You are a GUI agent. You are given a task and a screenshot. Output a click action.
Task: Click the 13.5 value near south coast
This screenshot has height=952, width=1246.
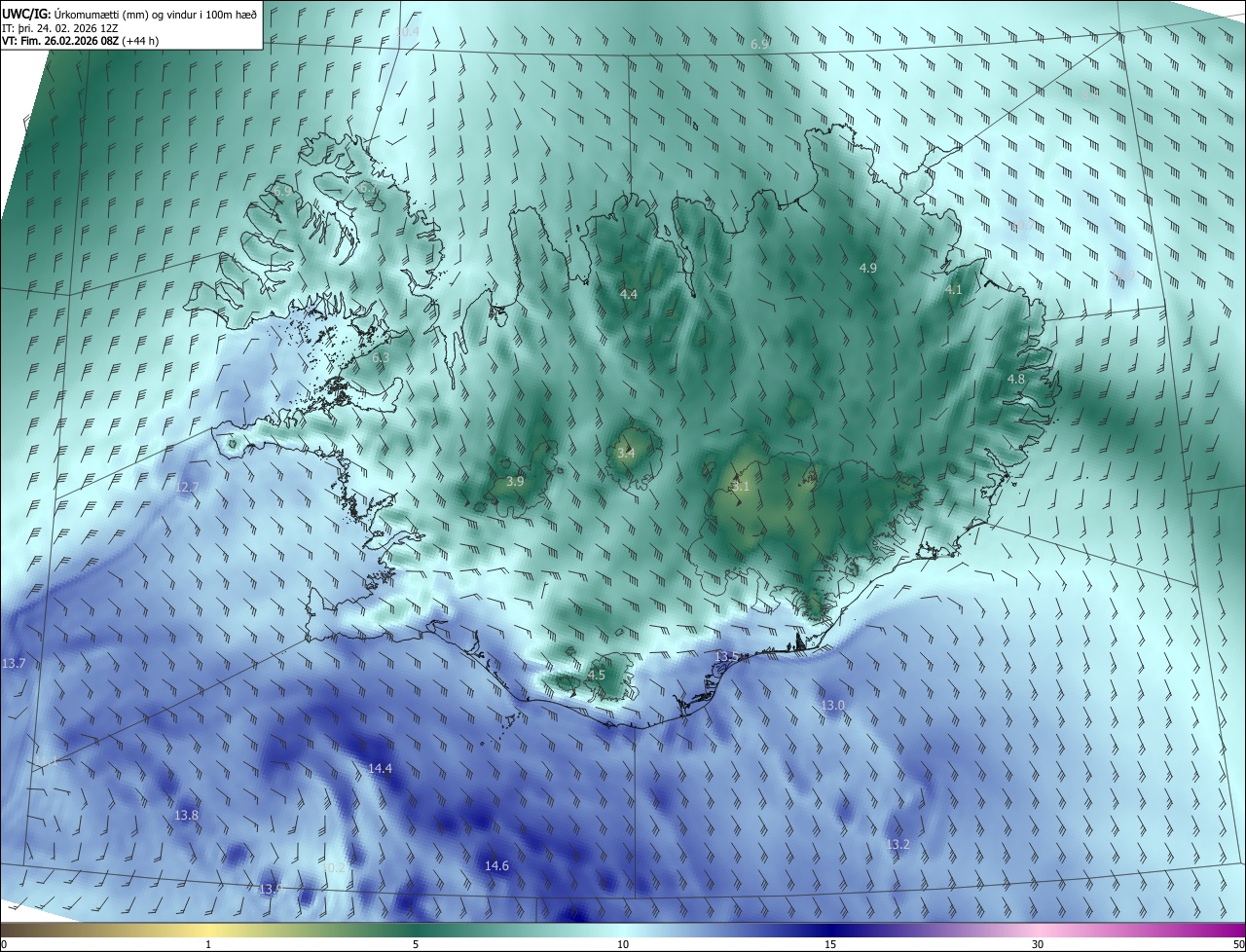[727, 657]
